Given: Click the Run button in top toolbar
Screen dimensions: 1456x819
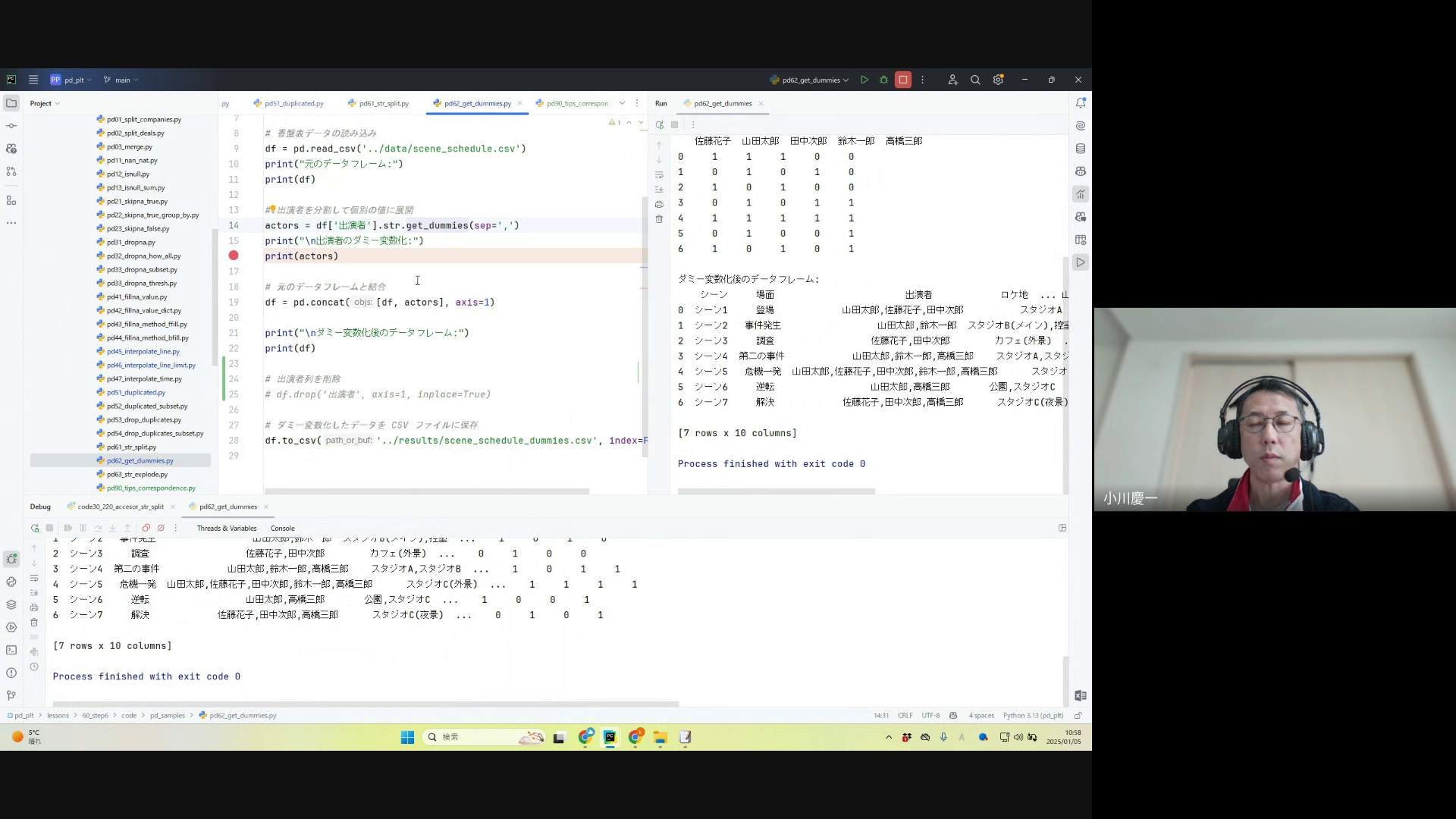Looking at the screenshot, I should point(864,80).
